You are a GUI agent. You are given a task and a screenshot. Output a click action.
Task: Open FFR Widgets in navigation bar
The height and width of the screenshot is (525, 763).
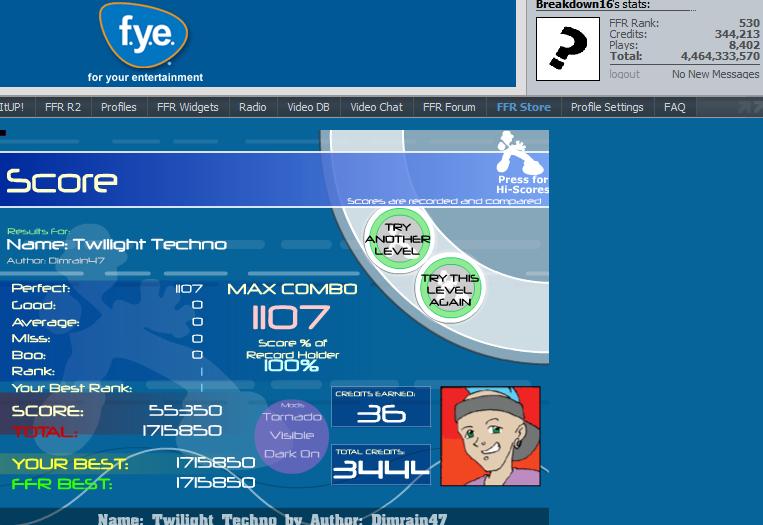[x=188, y=107]
